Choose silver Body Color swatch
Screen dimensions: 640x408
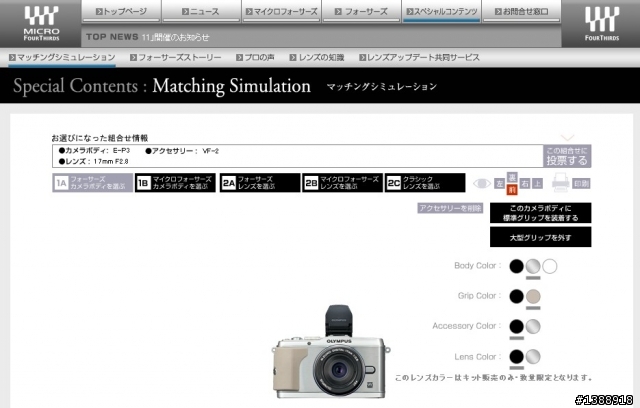pyautogui.click(x=533, y=266)
